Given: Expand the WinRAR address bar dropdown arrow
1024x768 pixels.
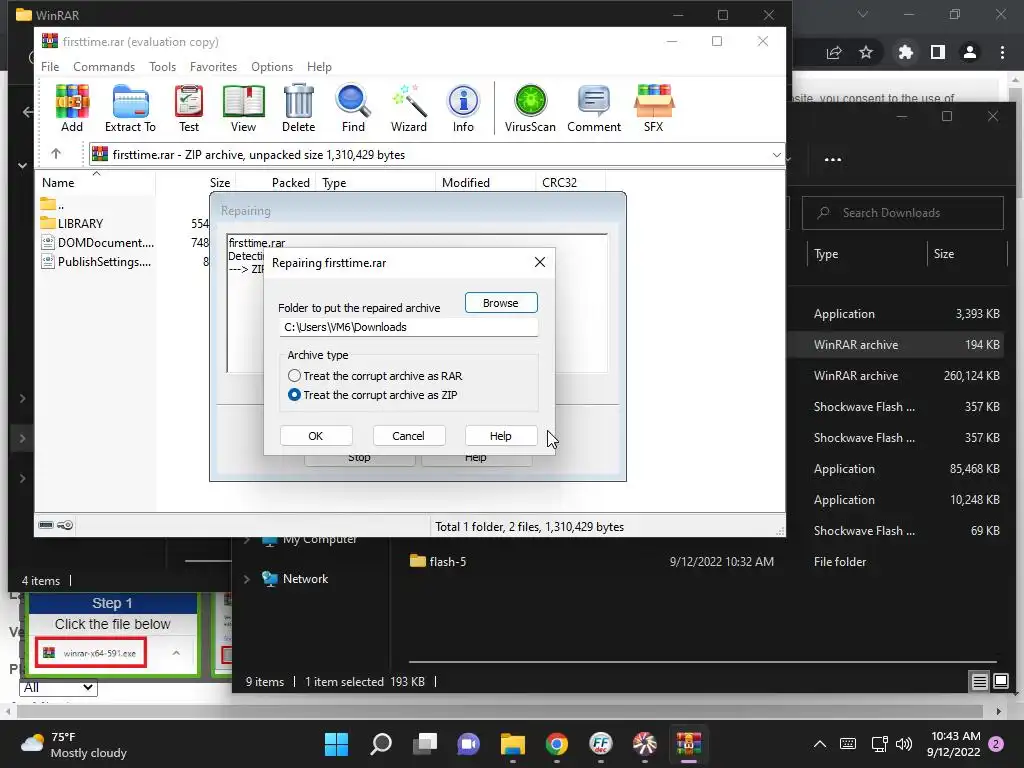Looking at the screenshot, I should (776, 155).
